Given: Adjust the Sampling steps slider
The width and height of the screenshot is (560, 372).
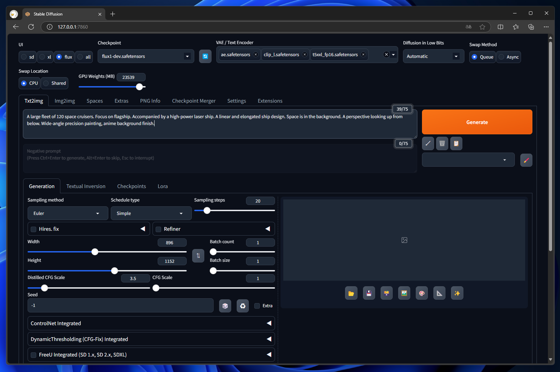Looking at the screenshot, I should click(x=234, y=211).
